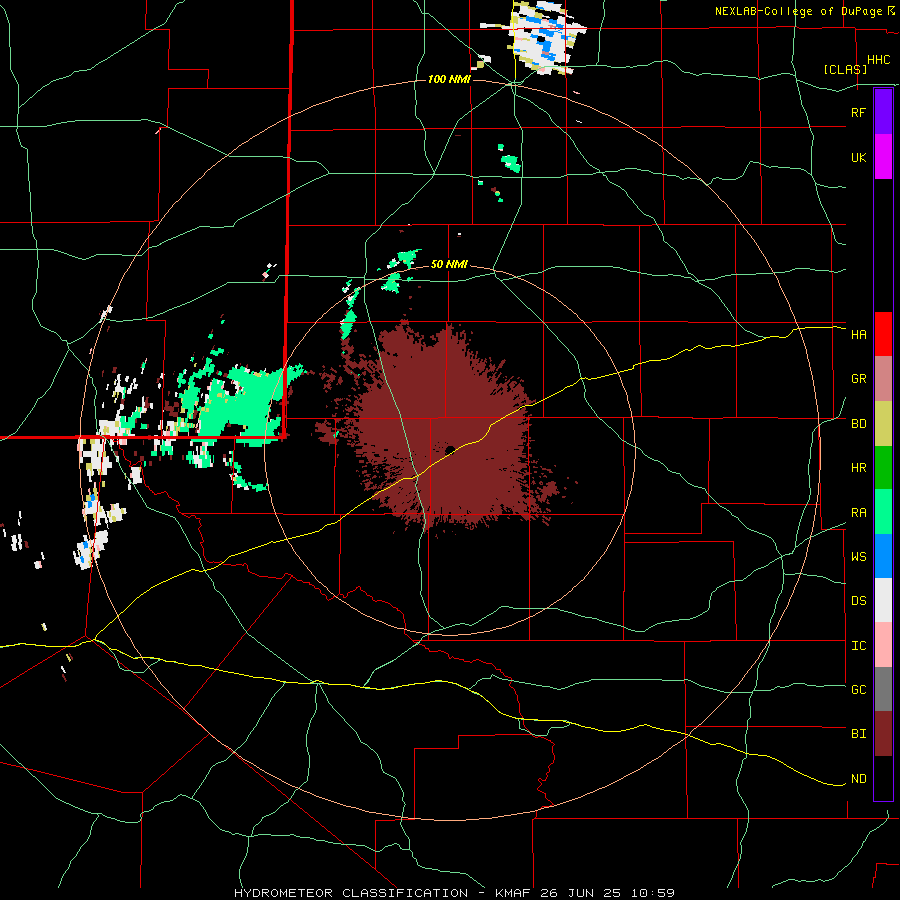The image size is (900, 900).
Task: Click the IC legend label
Action: click(858, 646)
